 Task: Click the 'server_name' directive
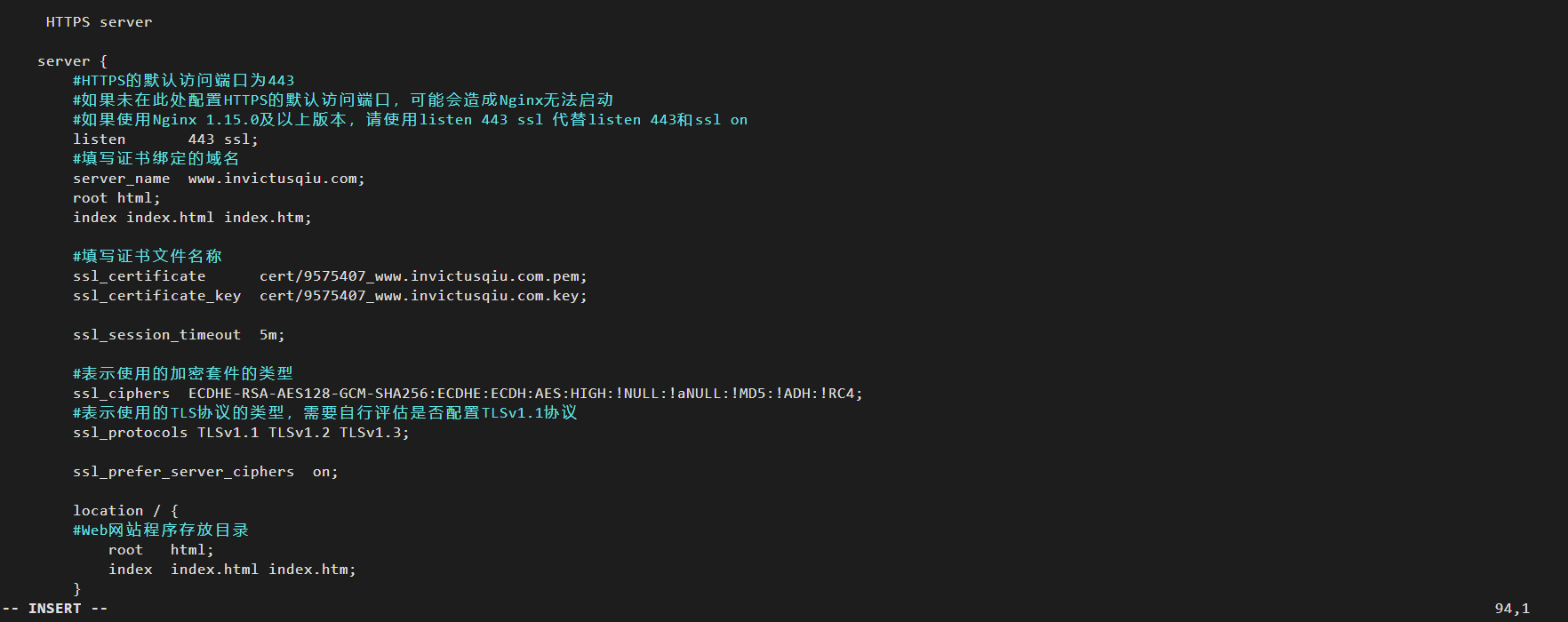point(121,179)
